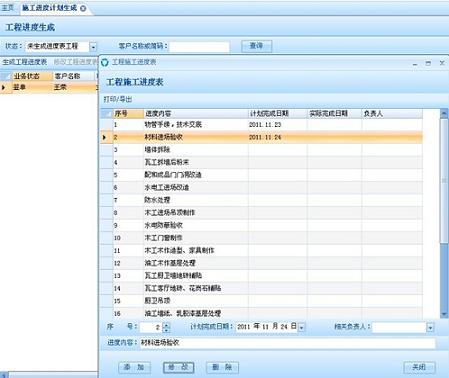Select row 木工木作造型、家具制作
Viewport: 449px width, 378px height.
point(261,251)
